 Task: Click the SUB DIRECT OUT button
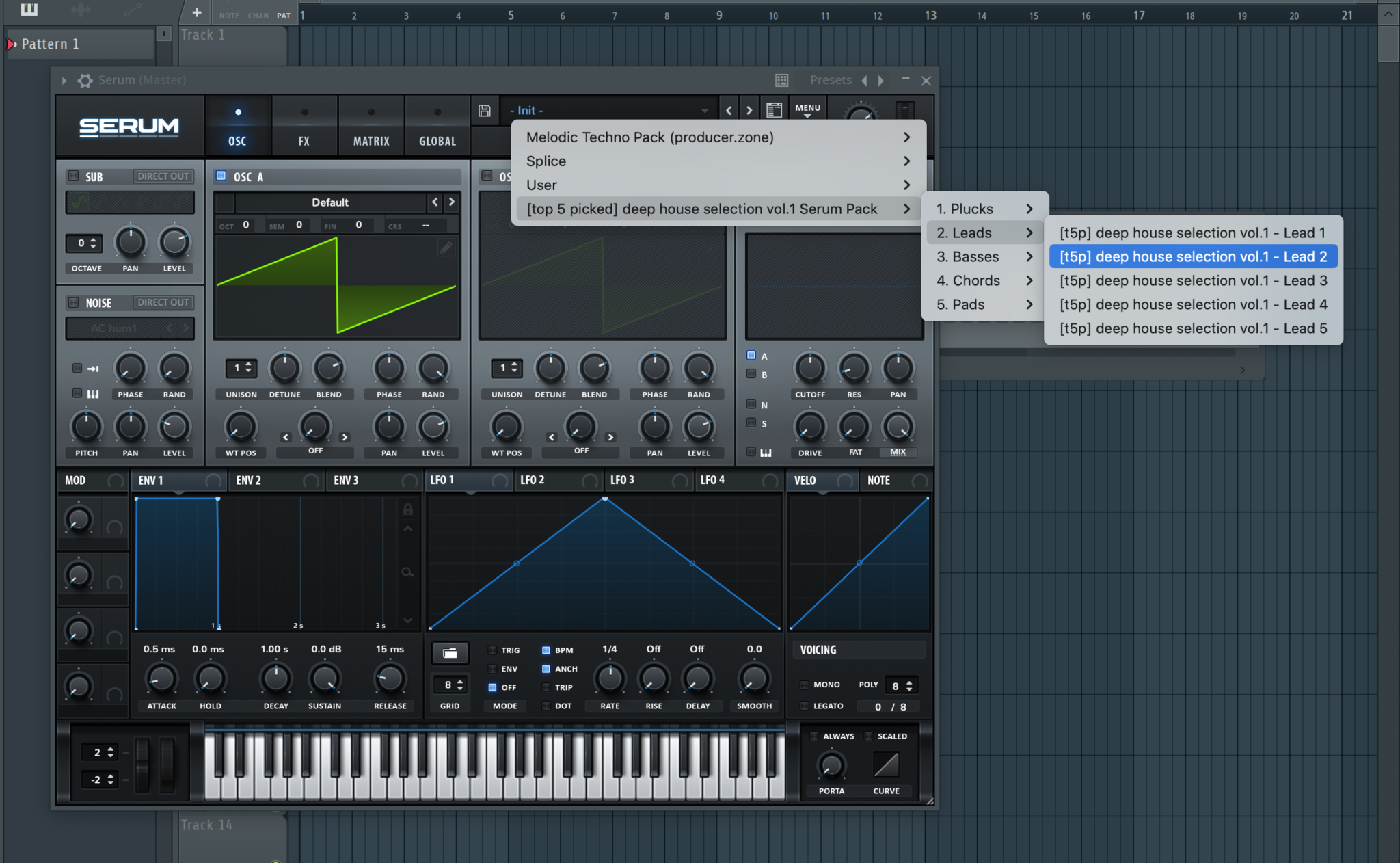[163, 176]
